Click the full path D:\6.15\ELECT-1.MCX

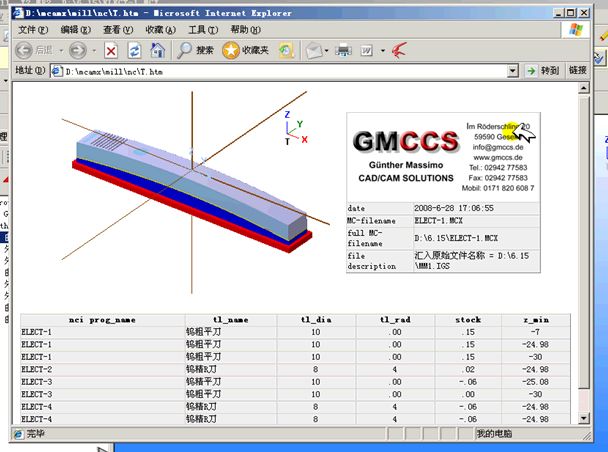point(456,238)
